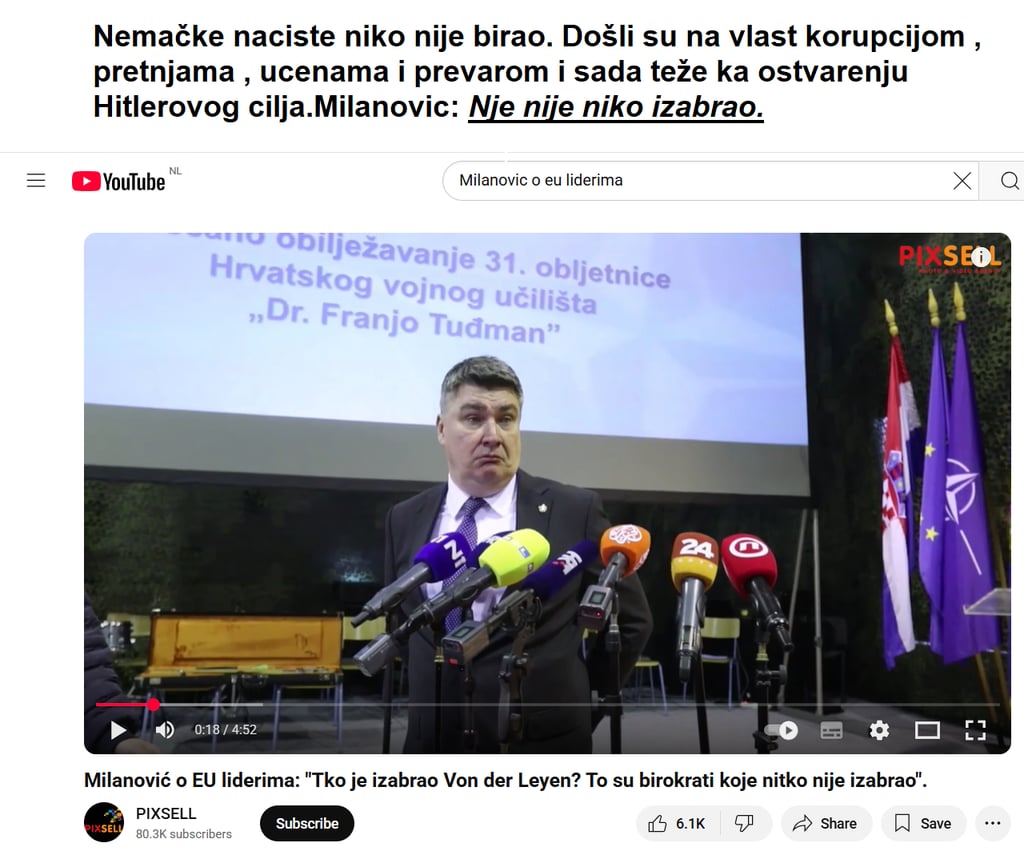Mute the video volume
Viewport: 1024px width, 851px height.
[165, 730]
